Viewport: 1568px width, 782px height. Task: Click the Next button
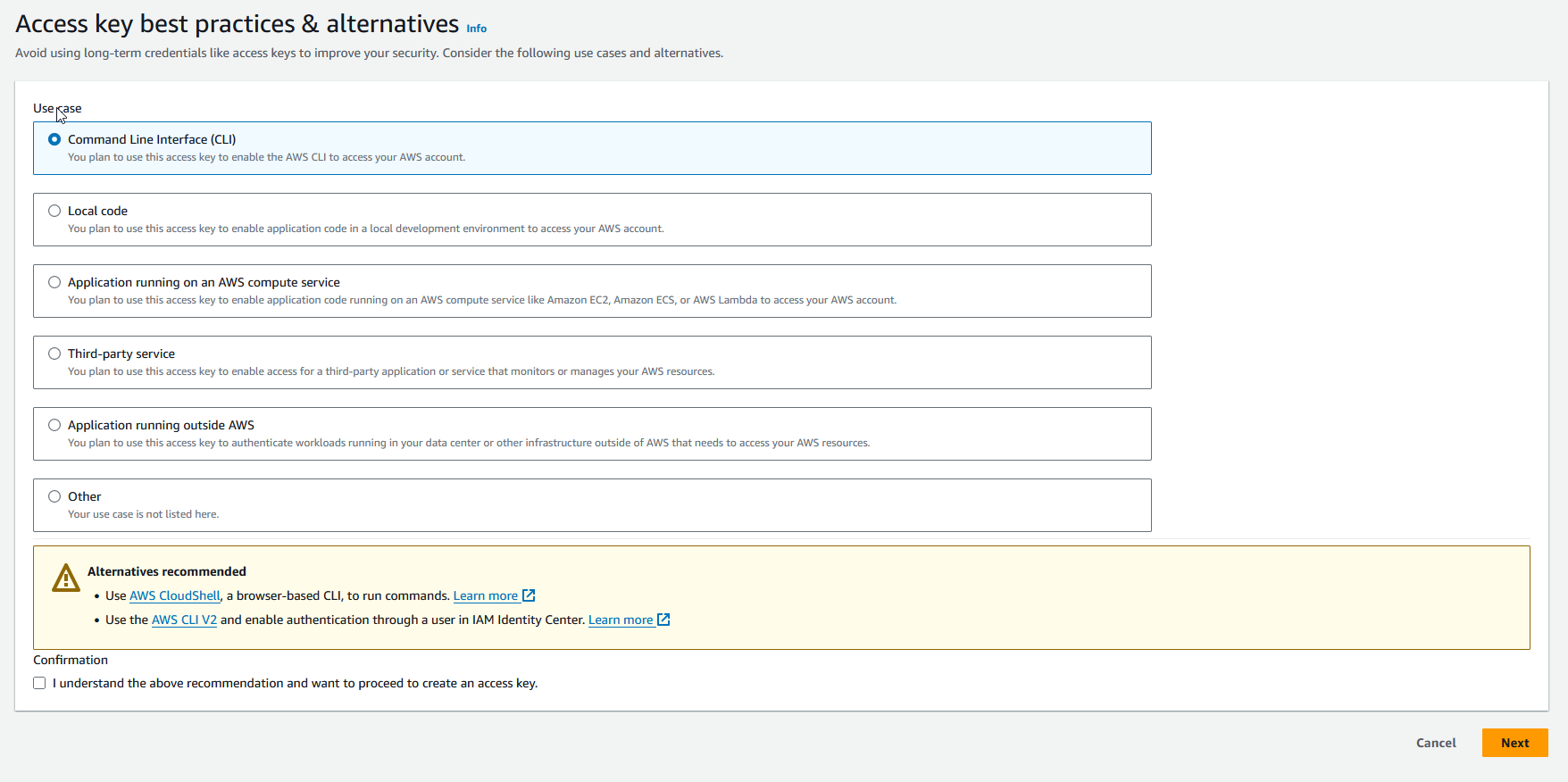1514,743
